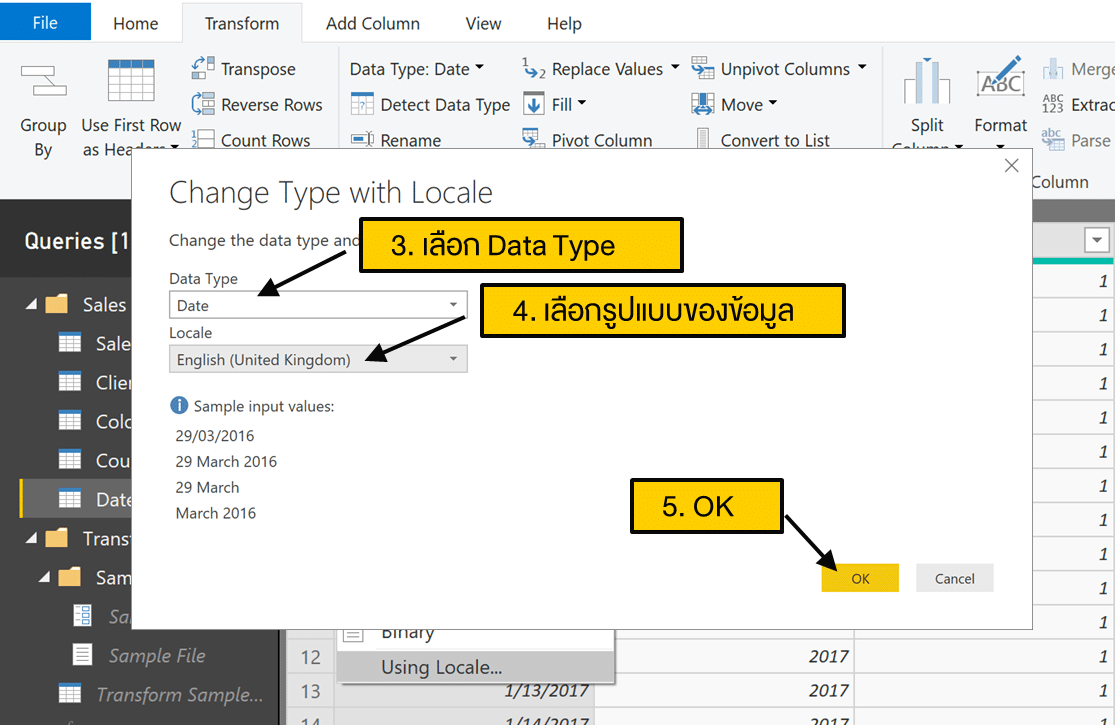Click the Replace Values icon
Viewport: 1115px width, 725px height.
tap(534, 69)
